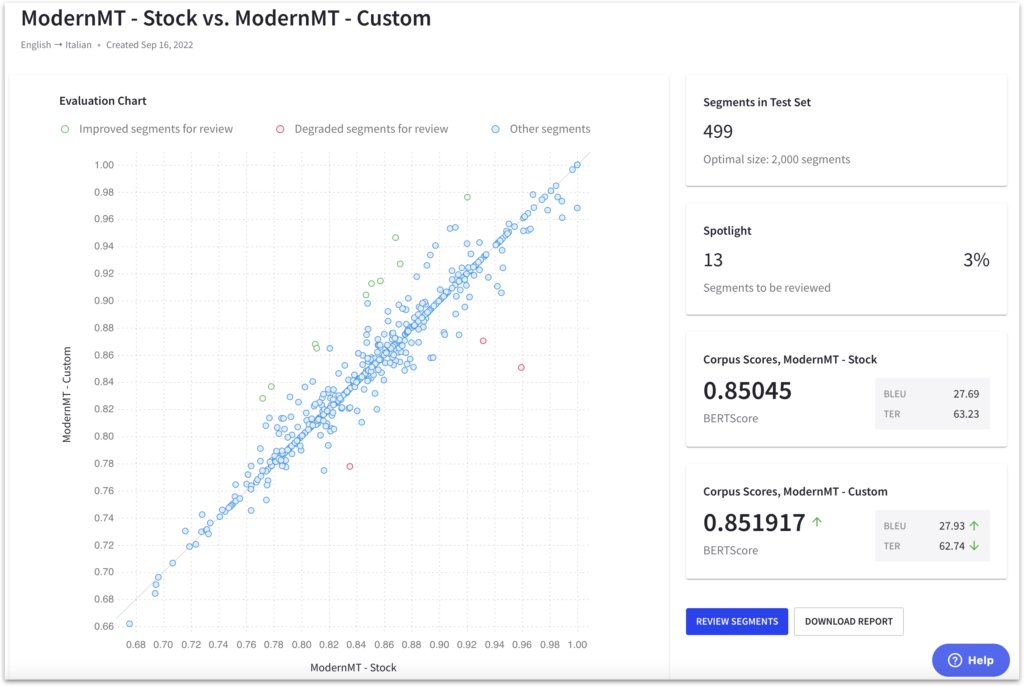Click the x-axis tick label 0.68
Screen dimensions: 1024x686
[136, 645]
